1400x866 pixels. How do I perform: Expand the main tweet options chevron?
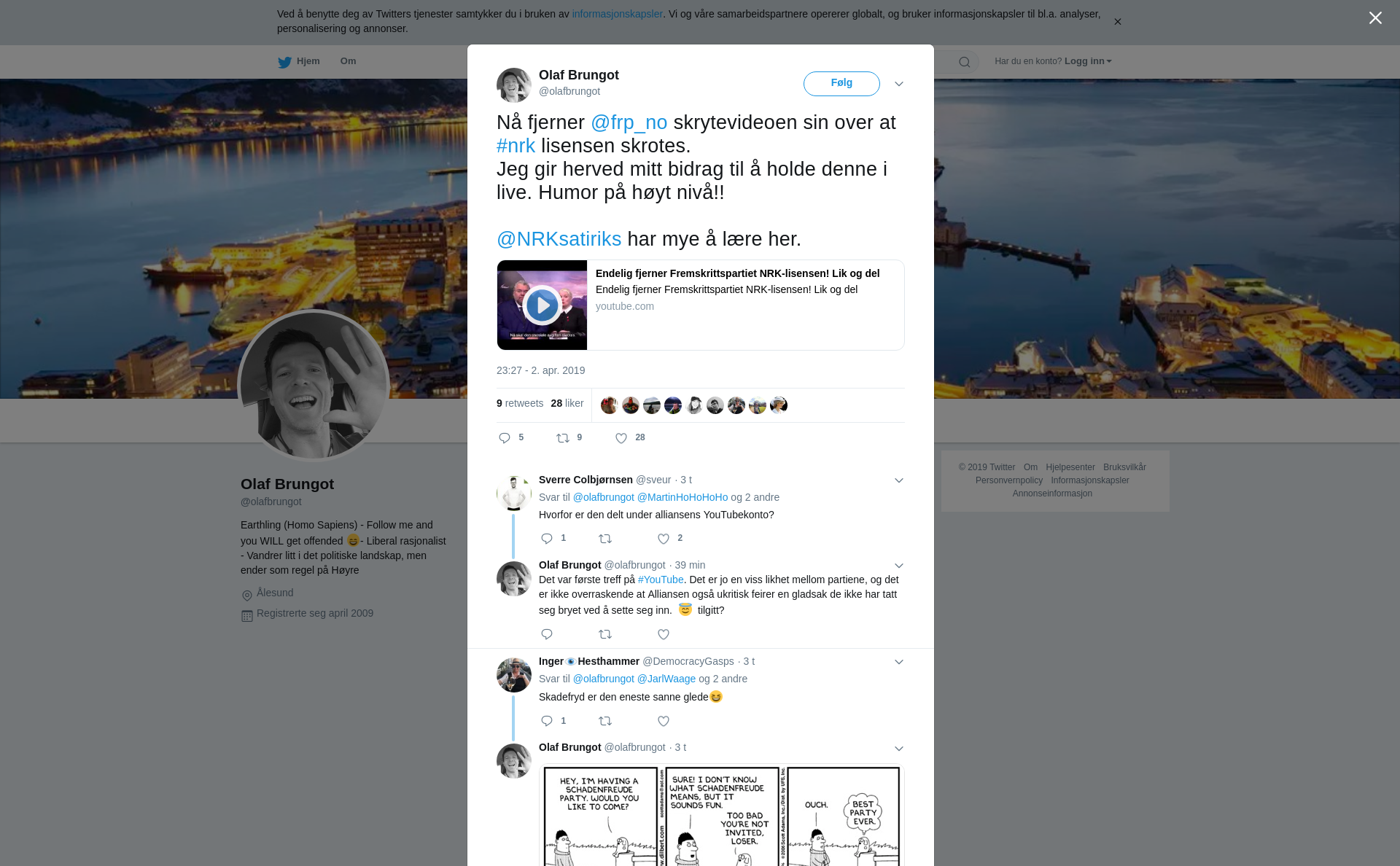[x=899, y=84]
